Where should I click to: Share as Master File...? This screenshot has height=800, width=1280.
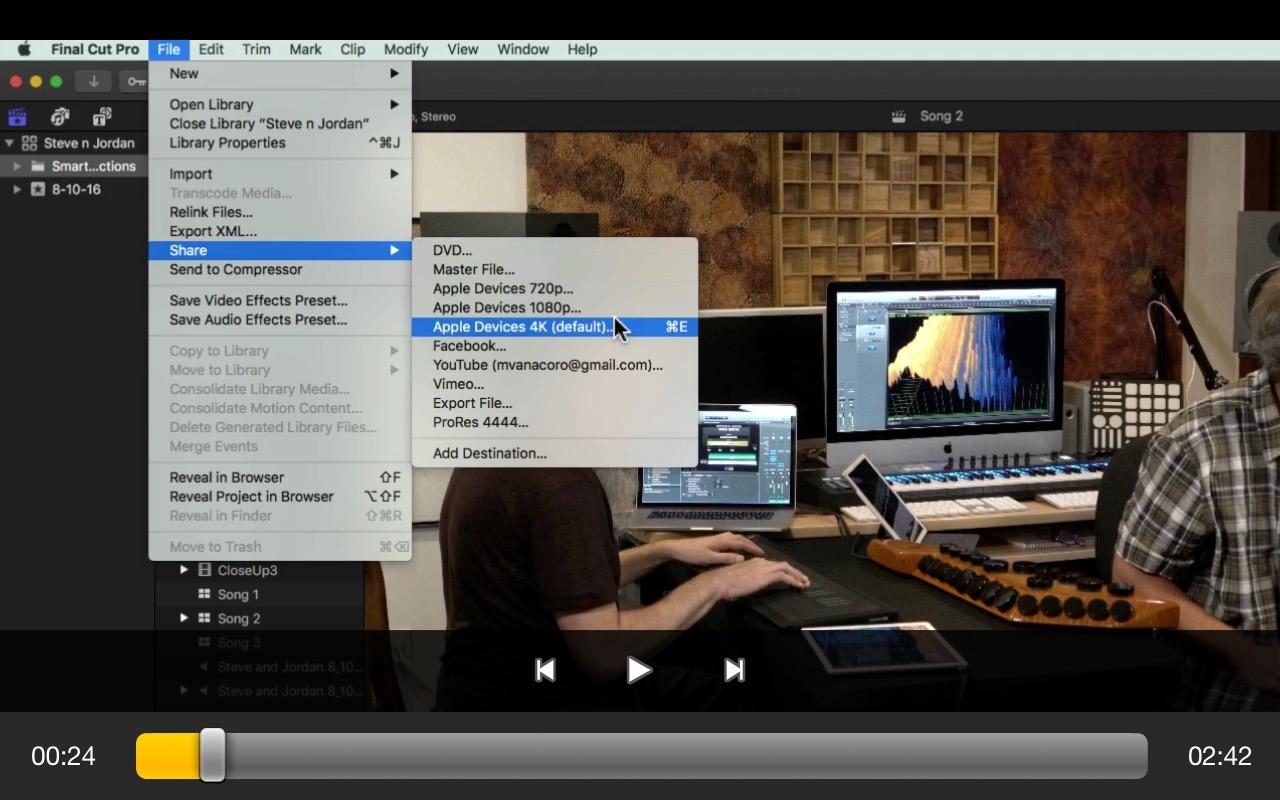(x=555, y=269)
